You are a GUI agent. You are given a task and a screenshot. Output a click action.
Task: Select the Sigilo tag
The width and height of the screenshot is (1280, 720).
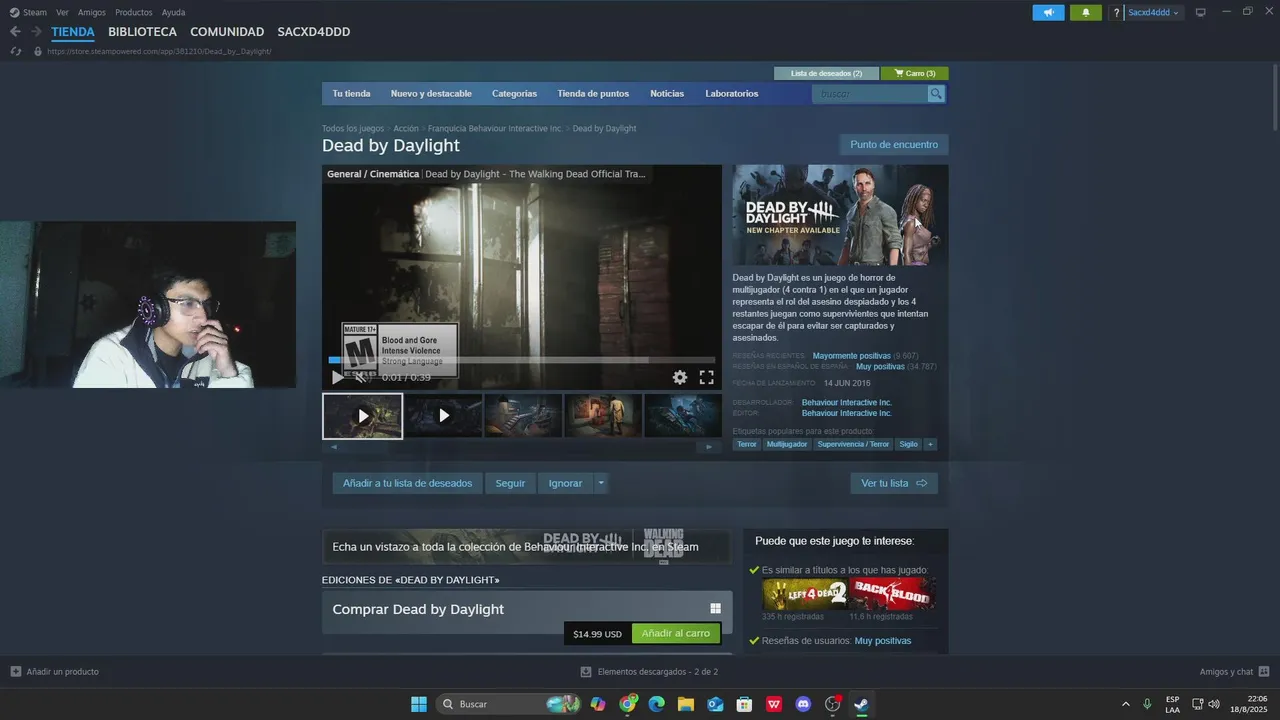pyautogui.click(x=908, y=444)
